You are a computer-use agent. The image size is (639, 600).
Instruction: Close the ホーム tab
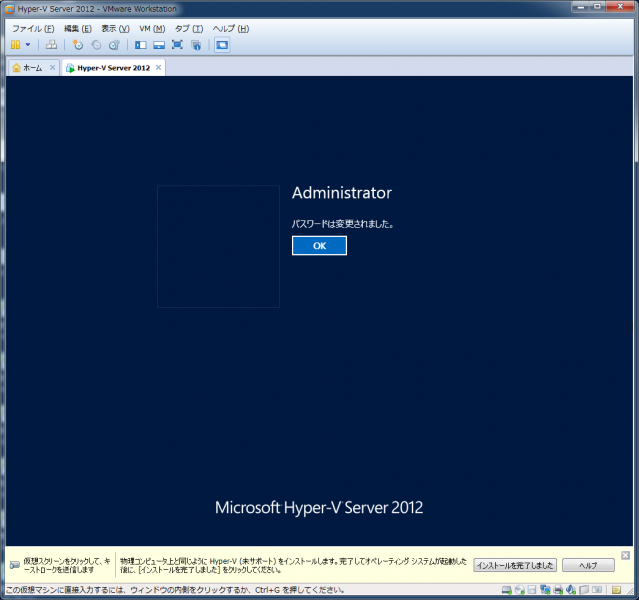tap(53, 67)
